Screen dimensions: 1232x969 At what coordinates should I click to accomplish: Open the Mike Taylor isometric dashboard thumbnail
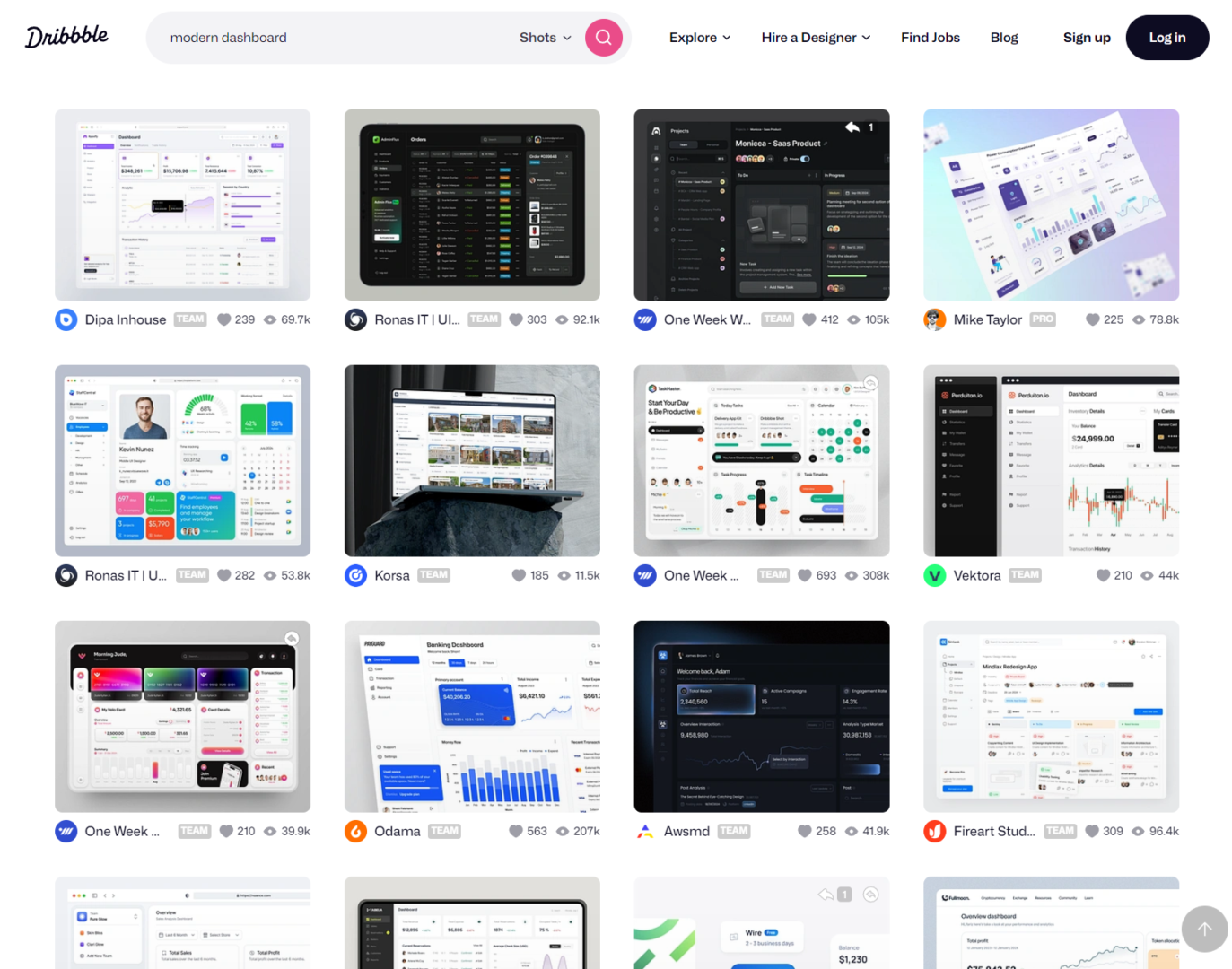[1052, 205]
